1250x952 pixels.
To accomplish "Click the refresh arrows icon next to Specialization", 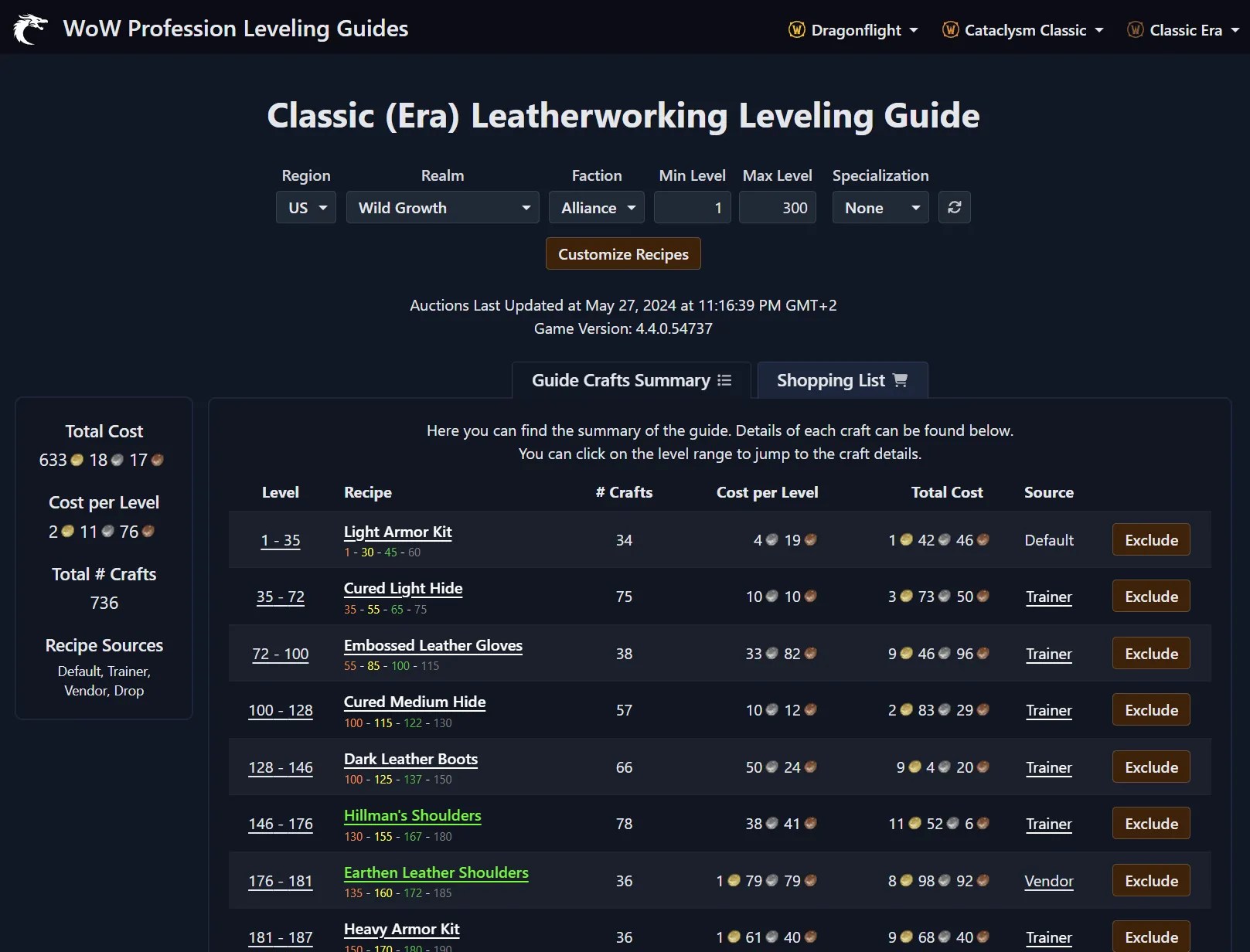I will 954,207.
